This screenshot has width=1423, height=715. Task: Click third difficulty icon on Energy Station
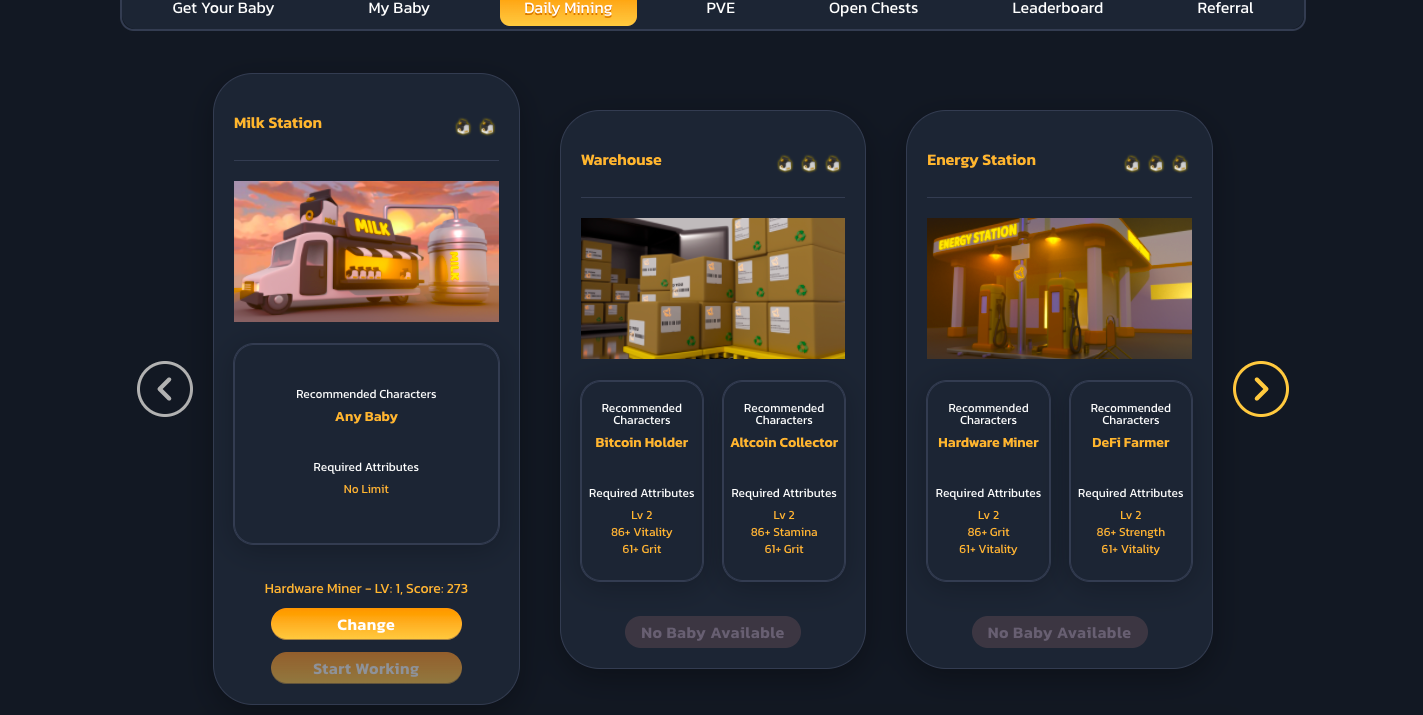pyautogui.click(x=1180, y=163)
